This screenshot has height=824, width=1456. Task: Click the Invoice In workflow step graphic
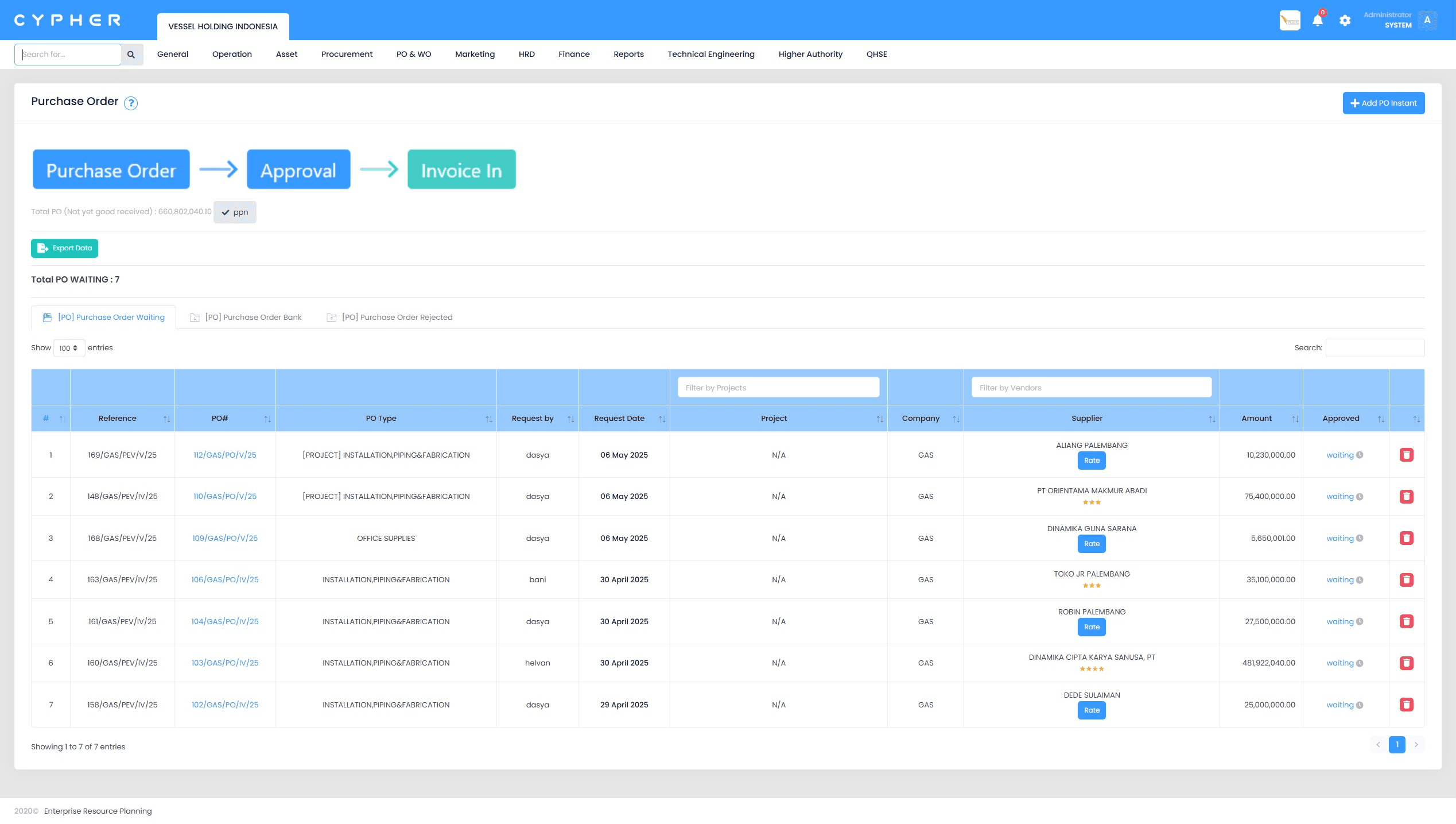(461, 169)
